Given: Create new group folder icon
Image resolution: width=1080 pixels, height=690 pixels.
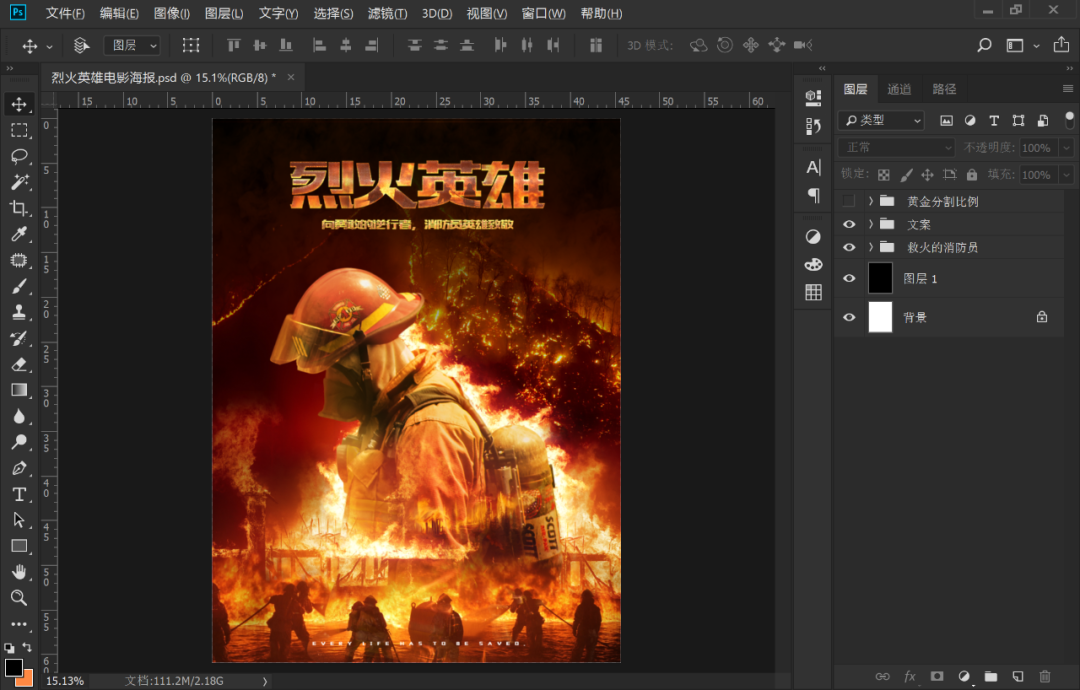Looking at the screenshot, I should click(x=990, y=676).
